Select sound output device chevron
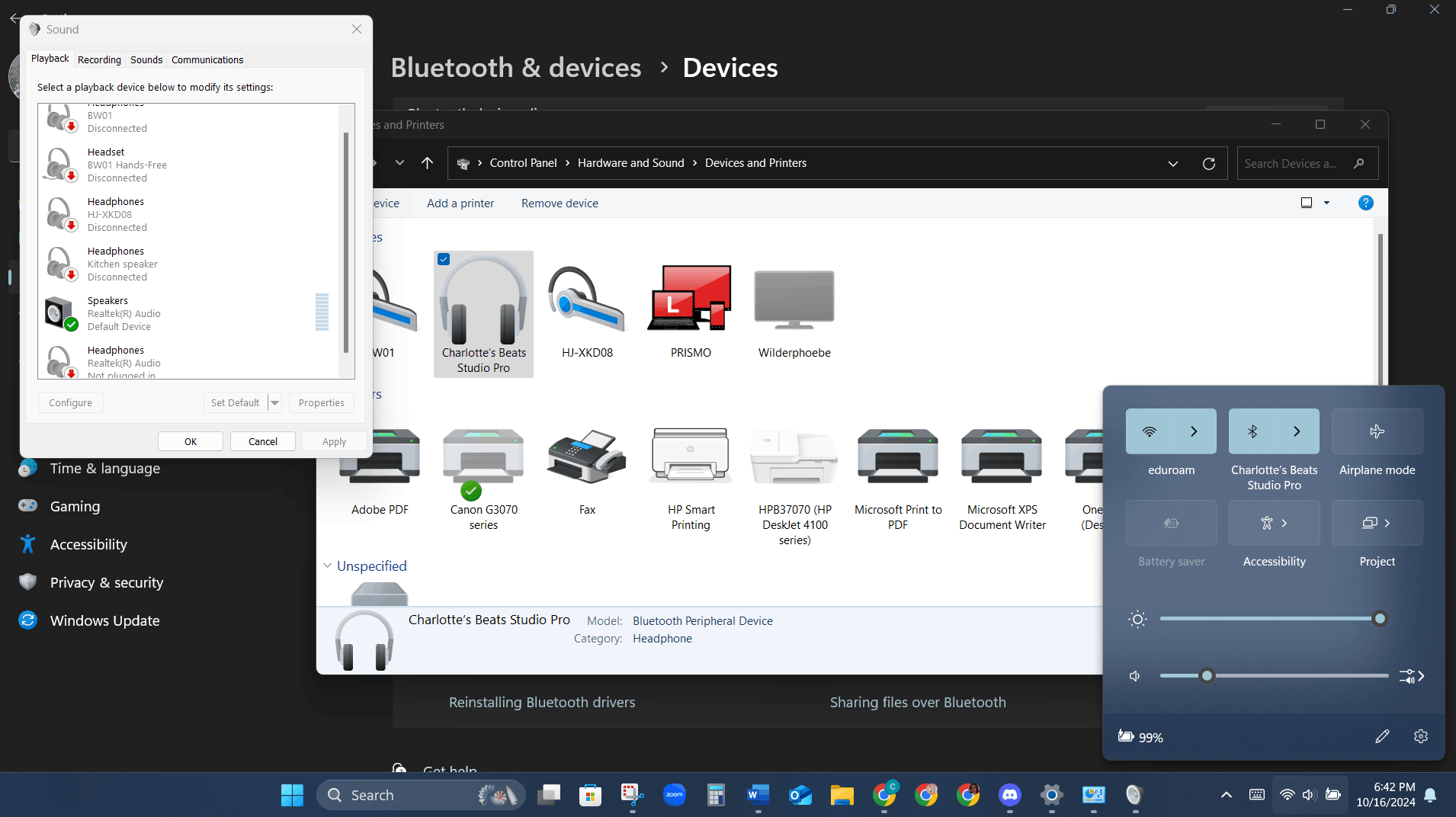 click(x=1412, y=676)
